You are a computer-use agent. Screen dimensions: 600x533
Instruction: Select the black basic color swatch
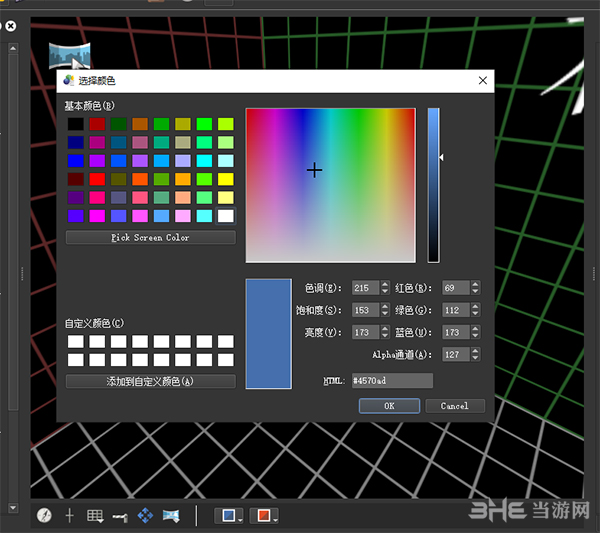pyautogui.click(x=76, y=124)
